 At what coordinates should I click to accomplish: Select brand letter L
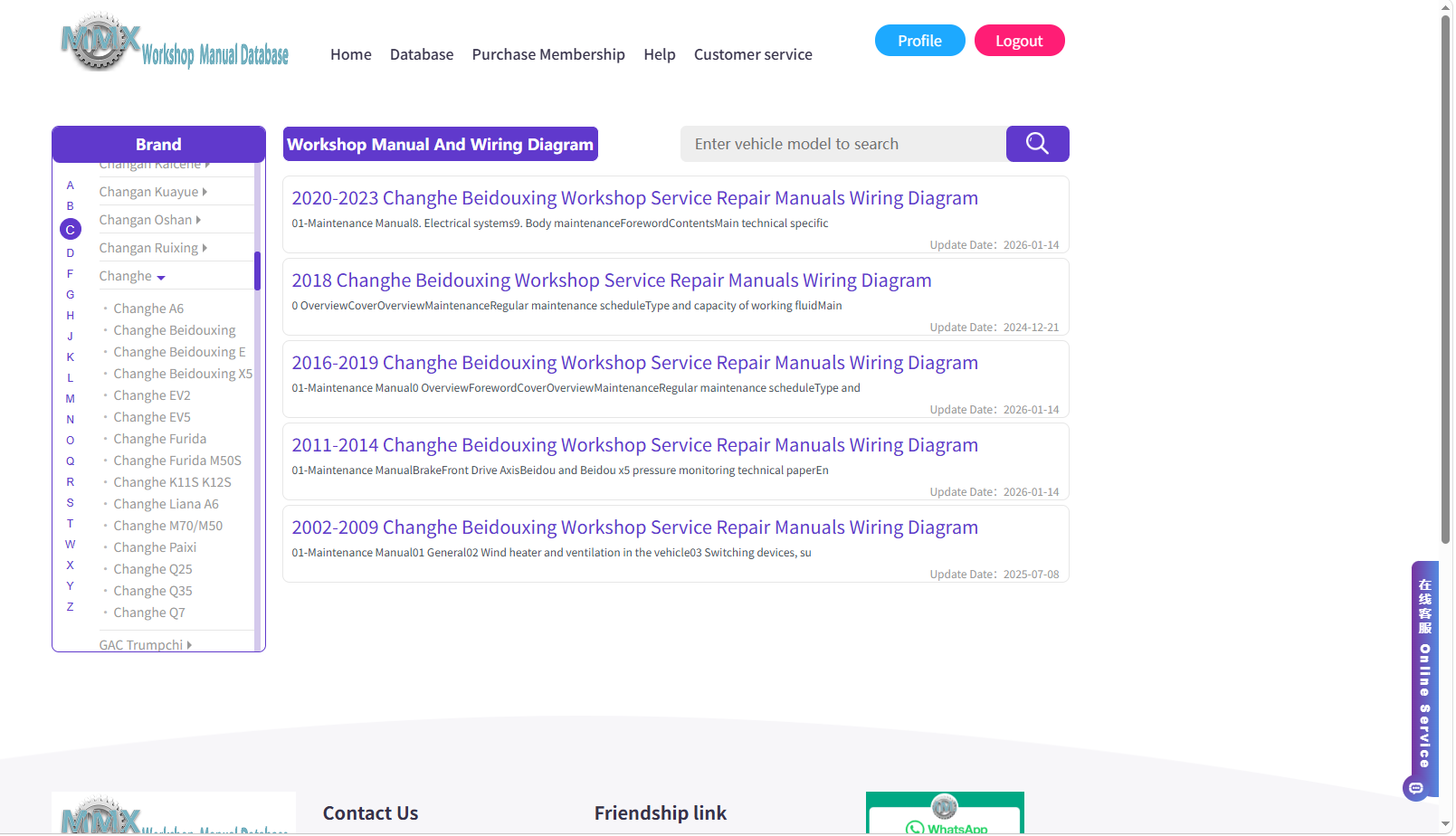click(71, 378)
